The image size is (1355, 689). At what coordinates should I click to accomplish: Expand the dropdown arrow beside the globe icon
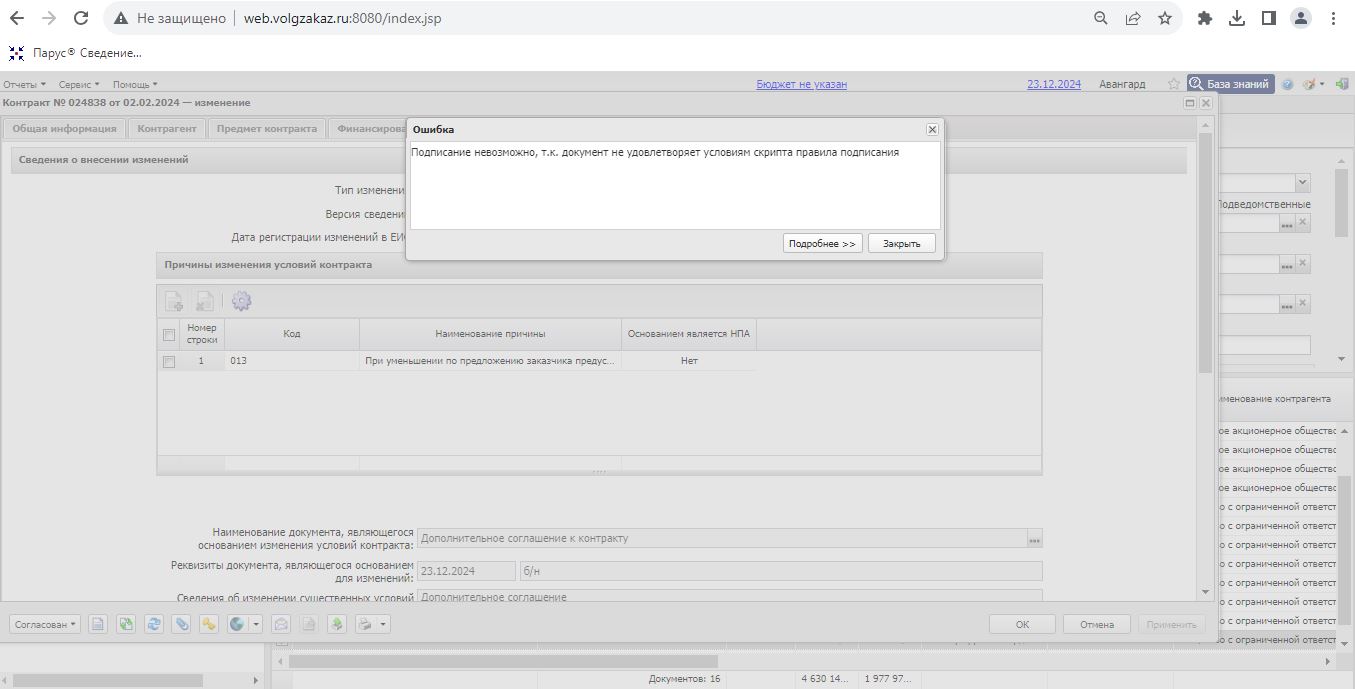(x=256, y=624)
